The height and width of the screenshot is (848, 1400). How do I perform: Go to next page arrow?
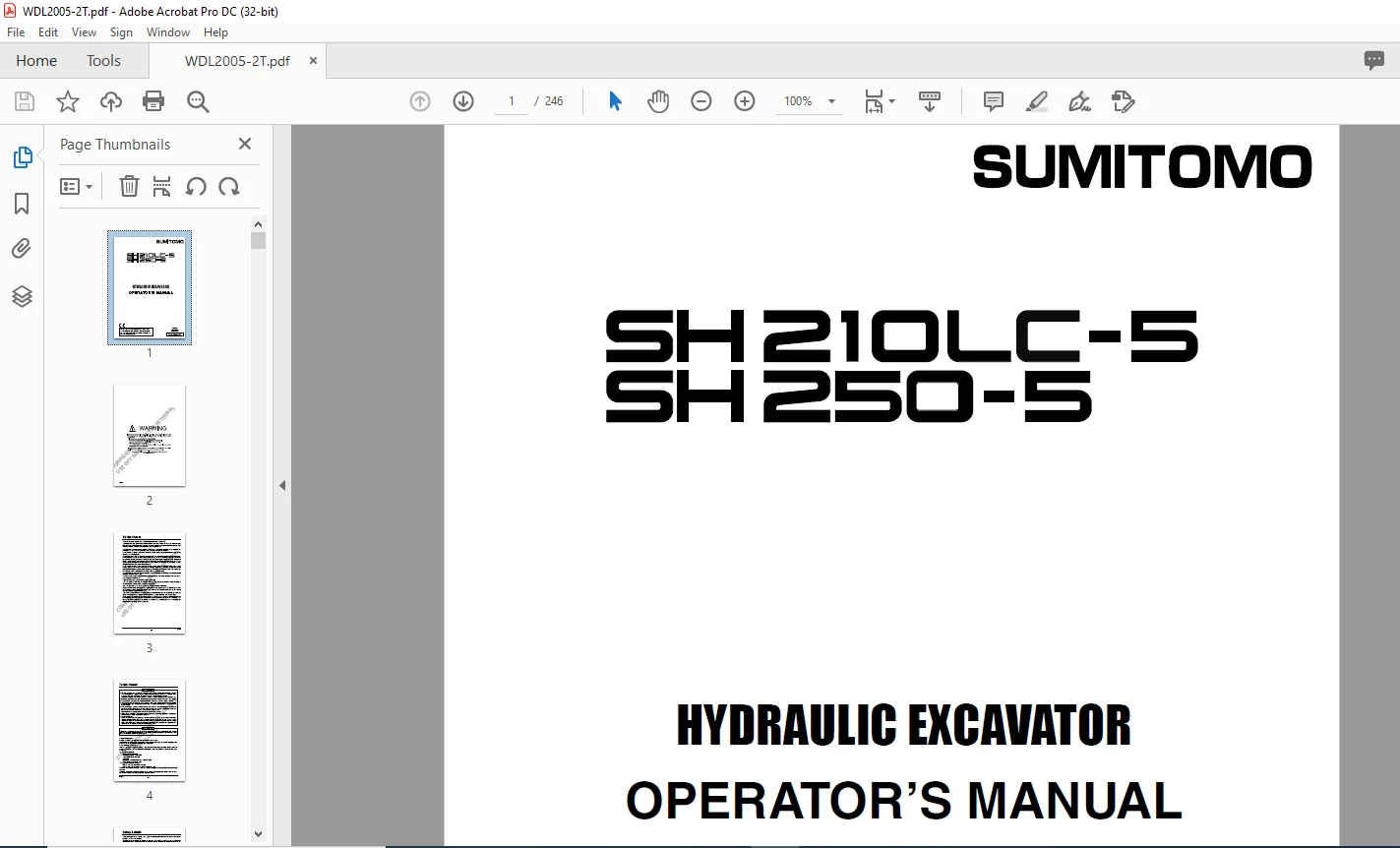coord(463,101)
